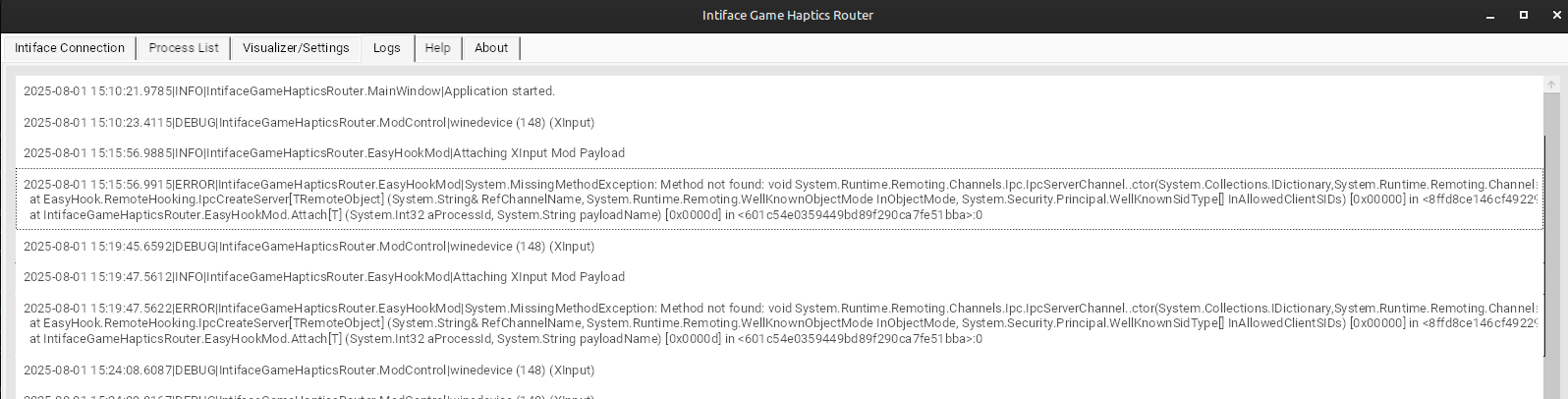1568x399 pixels.
Task: Select the "Application started" log entry
Action: coord(289,91)
